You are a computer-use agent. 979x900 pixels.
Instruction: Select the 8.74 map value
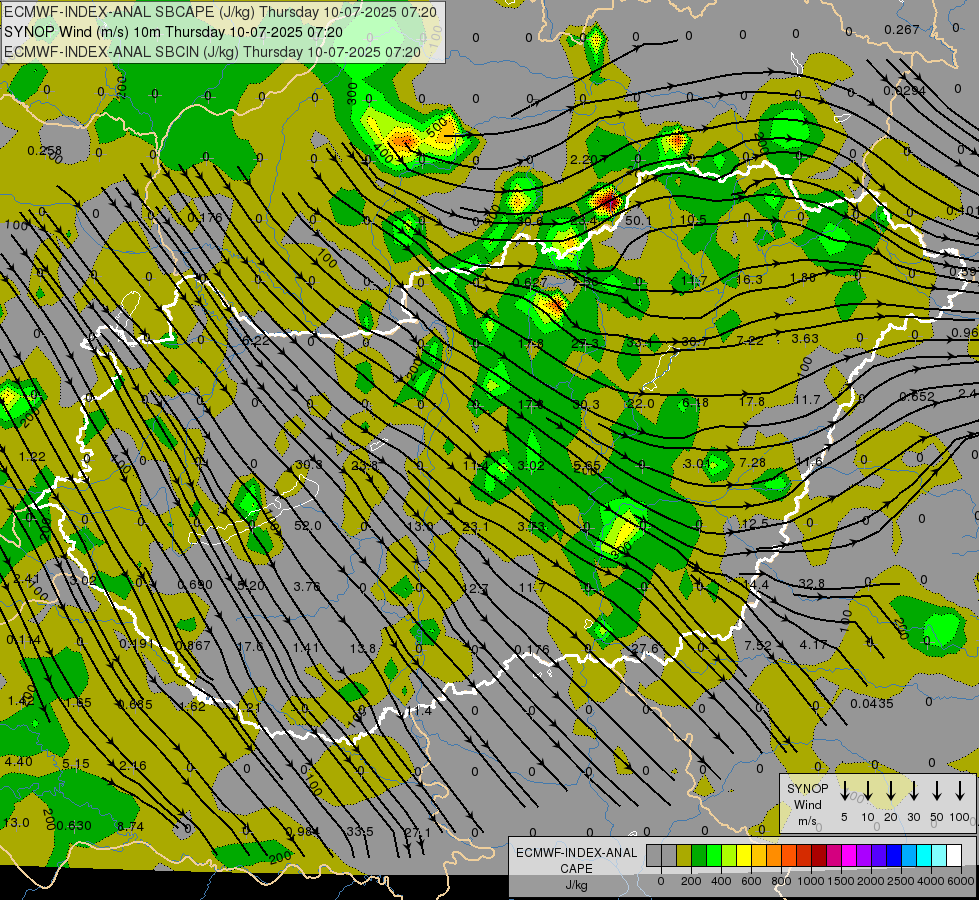(x=130, y=826)
